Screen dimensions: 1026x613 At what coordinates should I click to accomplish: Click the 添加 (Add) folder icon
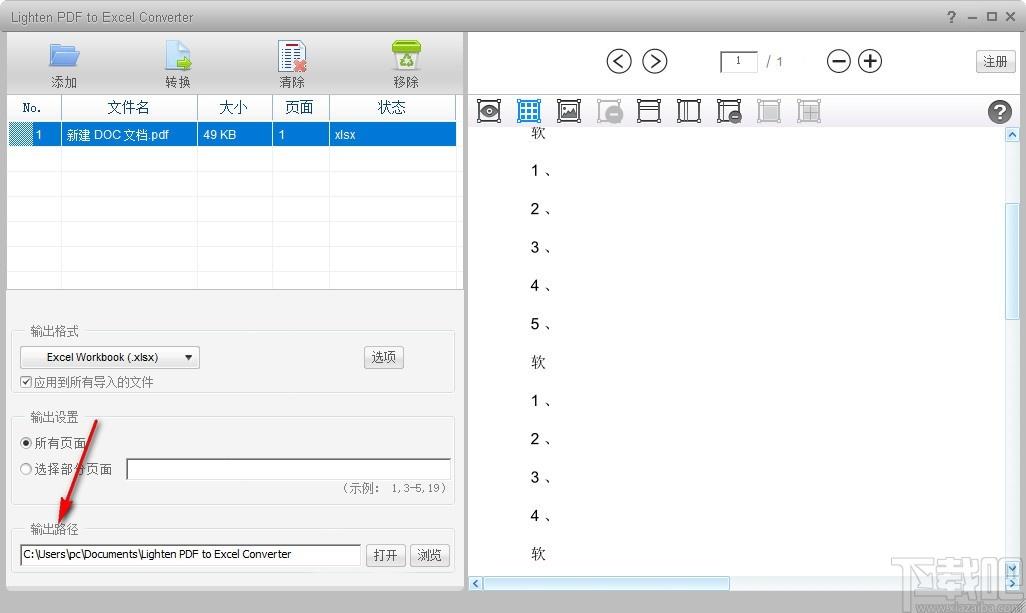(64, 56)
